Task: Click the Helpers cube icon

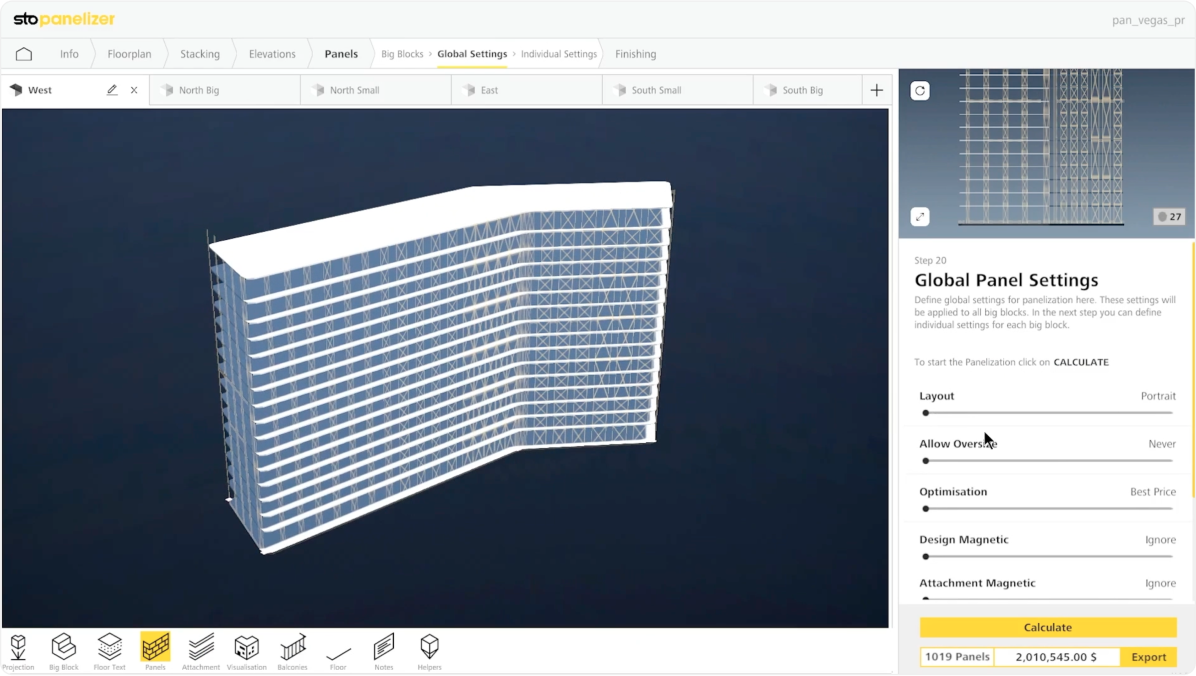Action: coord(429,648)
